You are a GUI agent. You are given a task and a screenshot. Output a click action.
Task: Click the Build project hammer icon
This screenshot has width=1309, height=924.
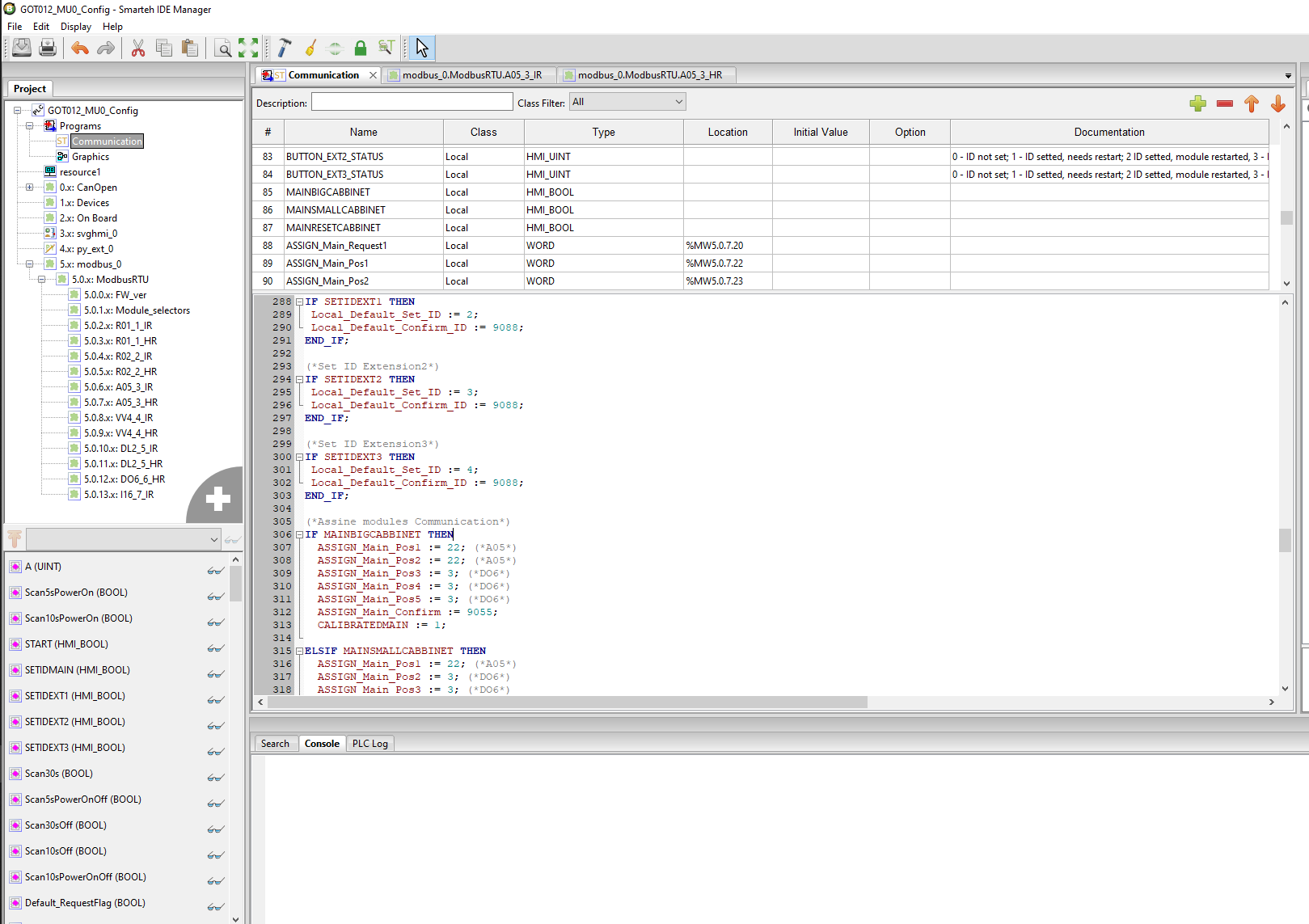point(284,49)
